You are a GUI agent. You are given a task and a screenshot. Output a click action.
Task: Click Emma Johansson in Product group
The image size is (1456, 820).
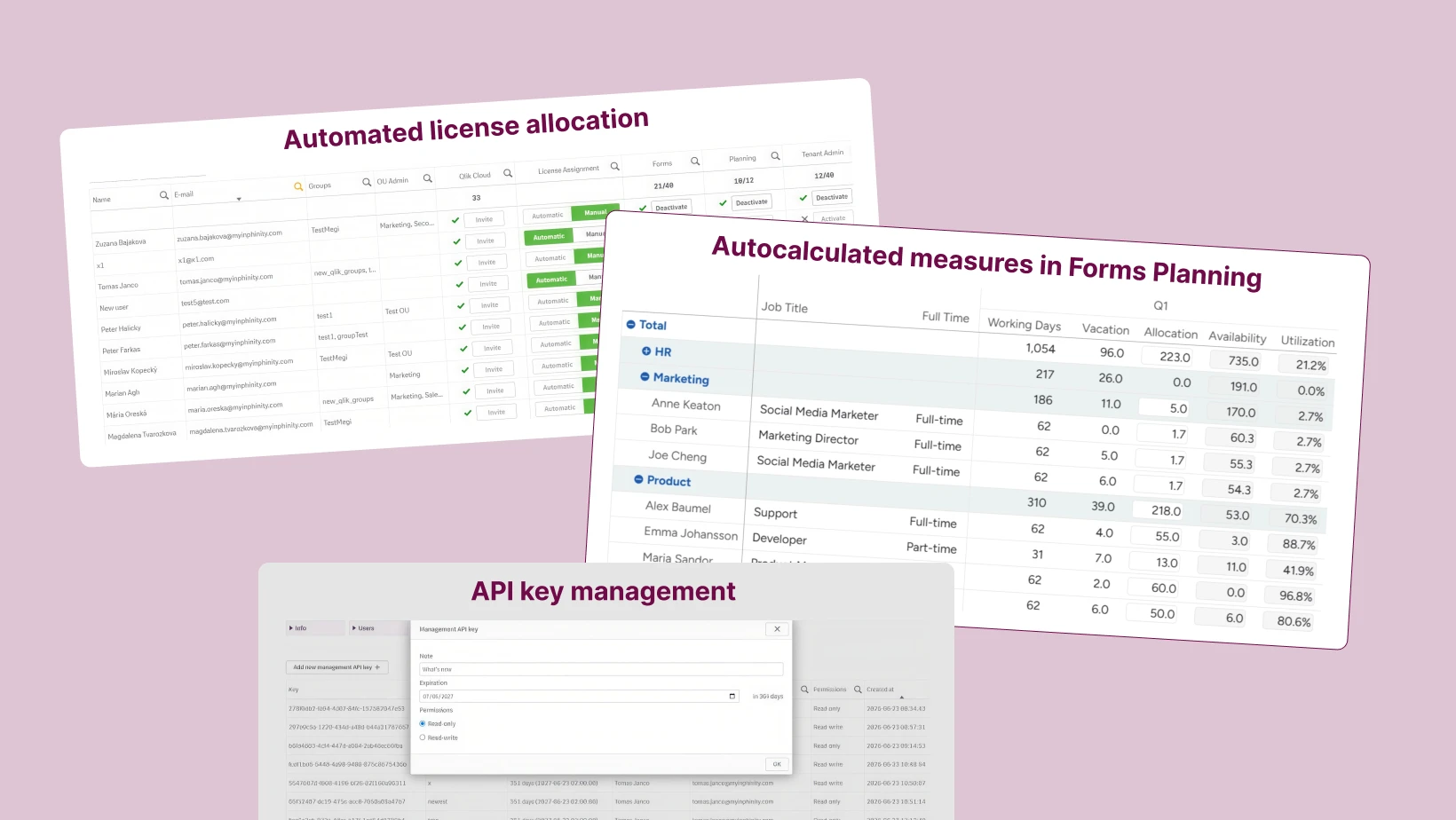(691, 532)
